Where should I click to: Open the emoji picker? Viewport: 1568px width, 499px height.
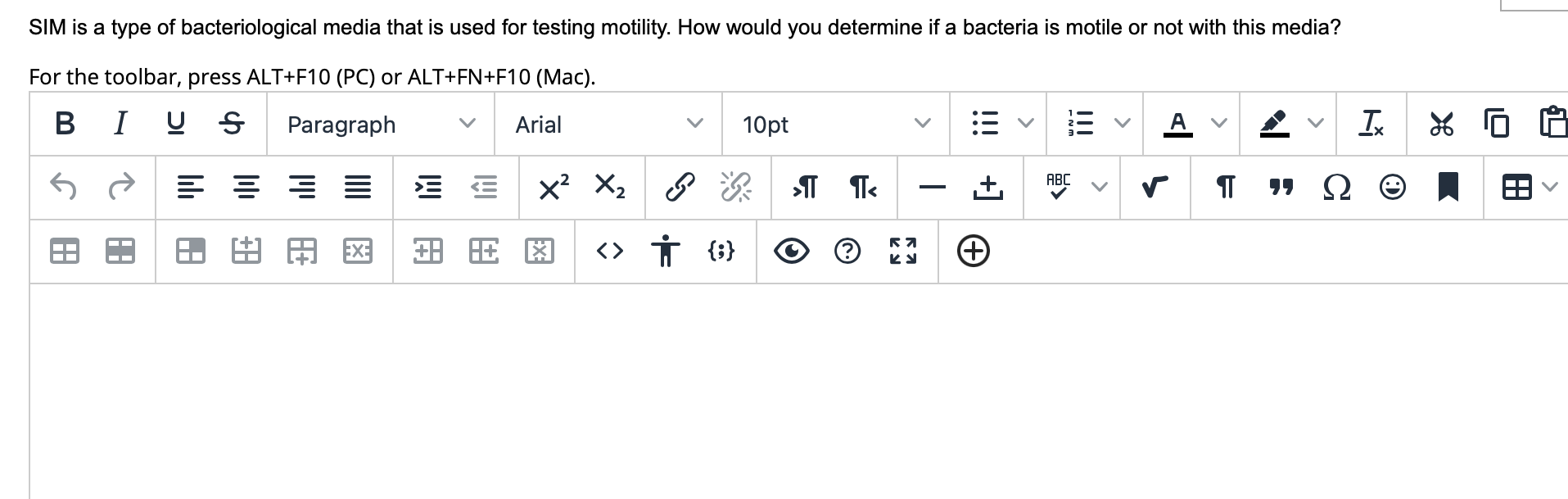pos(1393,188)
